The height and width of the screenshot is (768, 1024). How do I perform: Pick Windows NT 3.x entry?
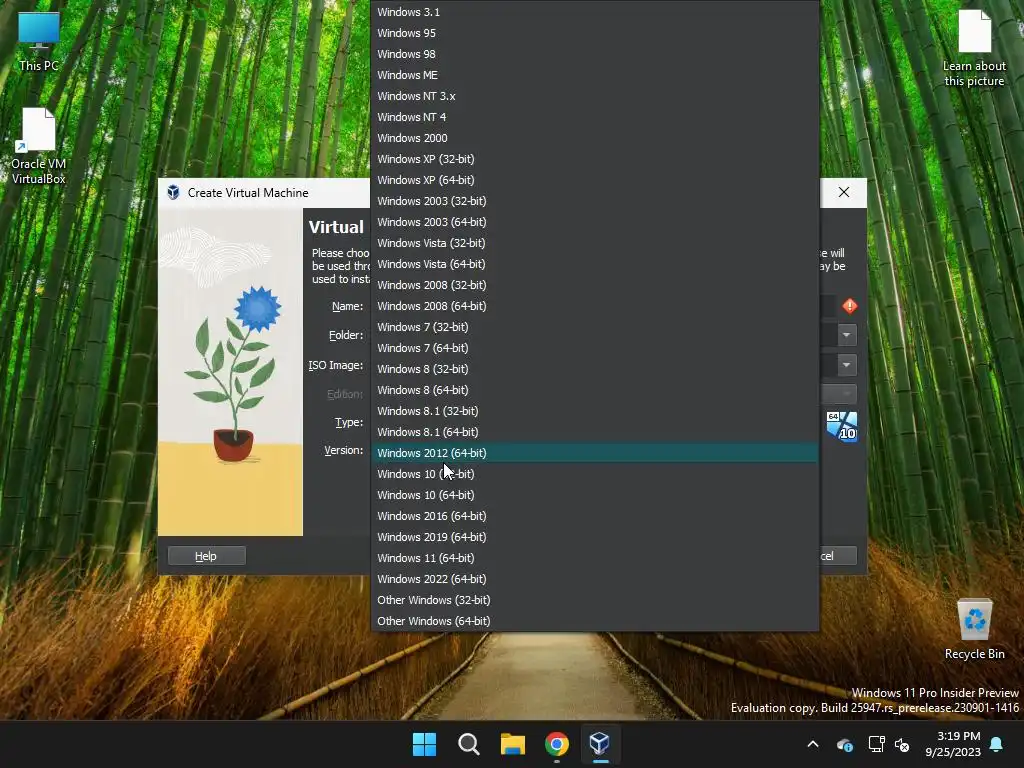click(x=594, y=95)
